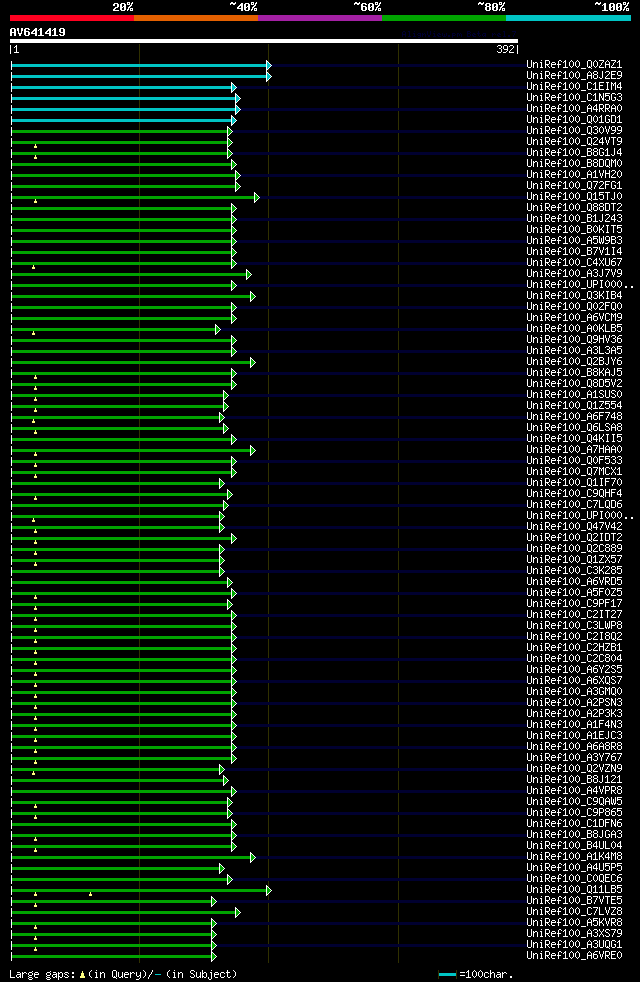Select label UniRef100_Q88DT2

pyautogui.click(x=574, y=208)
